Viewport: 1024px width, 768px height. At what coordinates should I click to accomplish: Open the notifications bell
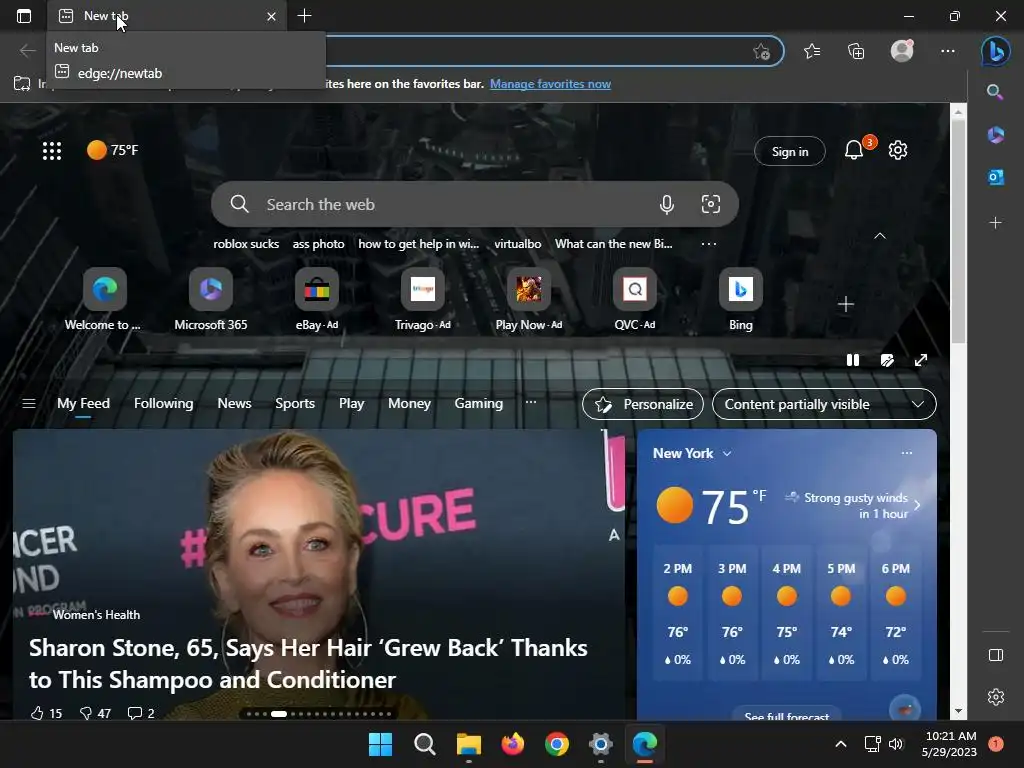point(854,150)
